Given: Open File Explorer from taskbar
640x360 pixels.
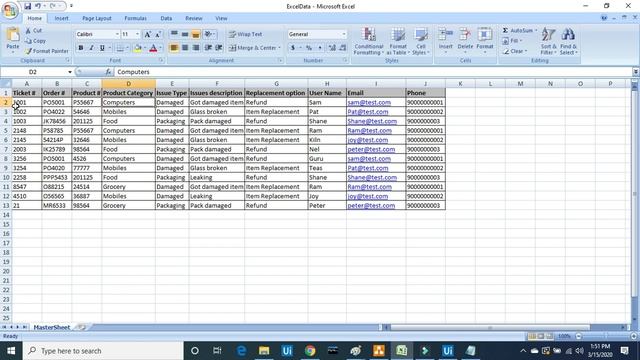Looking at the screenshot, I should coord(264,351).
